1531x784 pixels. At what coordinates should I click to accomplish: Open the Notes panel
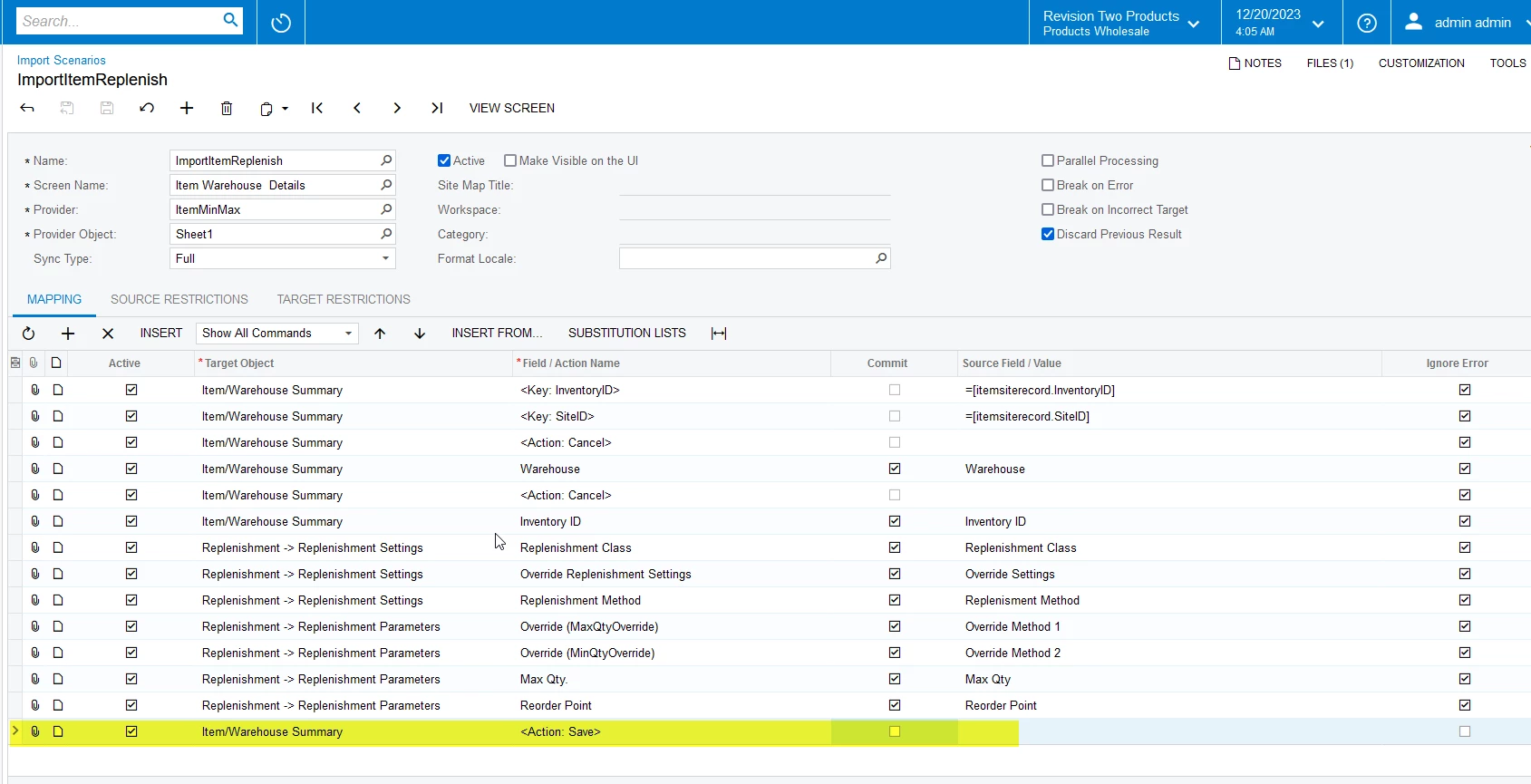click(1255, 63)
